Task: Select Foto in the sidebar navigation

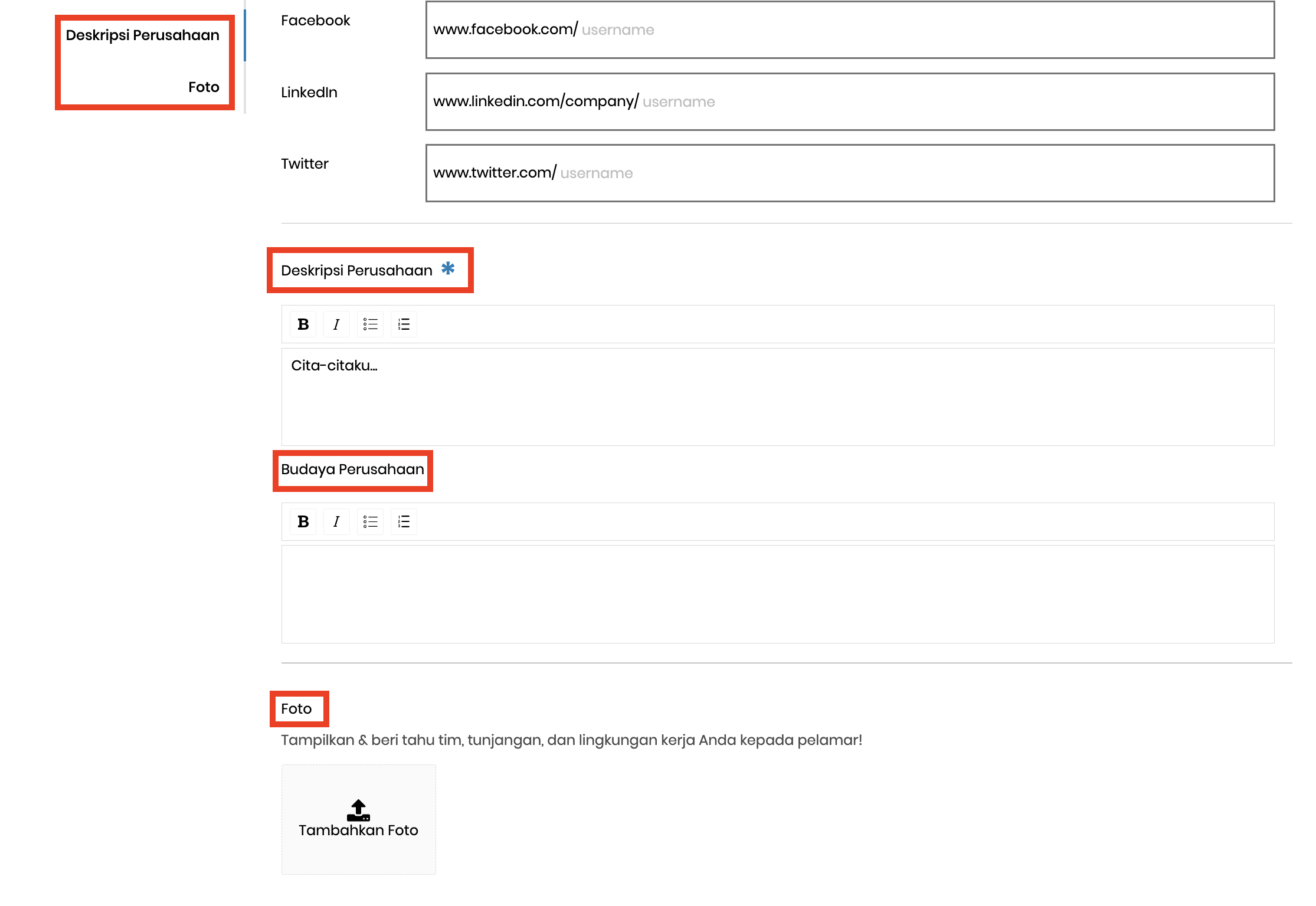Action: click(x=203, y=87)
